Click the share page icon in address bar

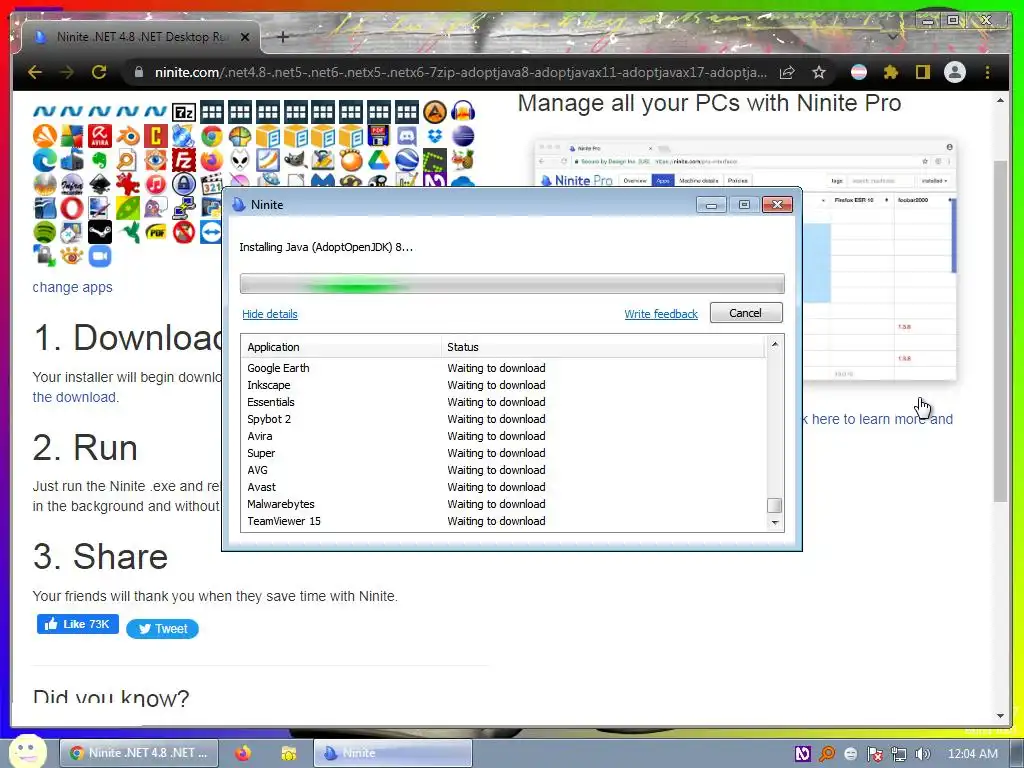tap(788, 72)
